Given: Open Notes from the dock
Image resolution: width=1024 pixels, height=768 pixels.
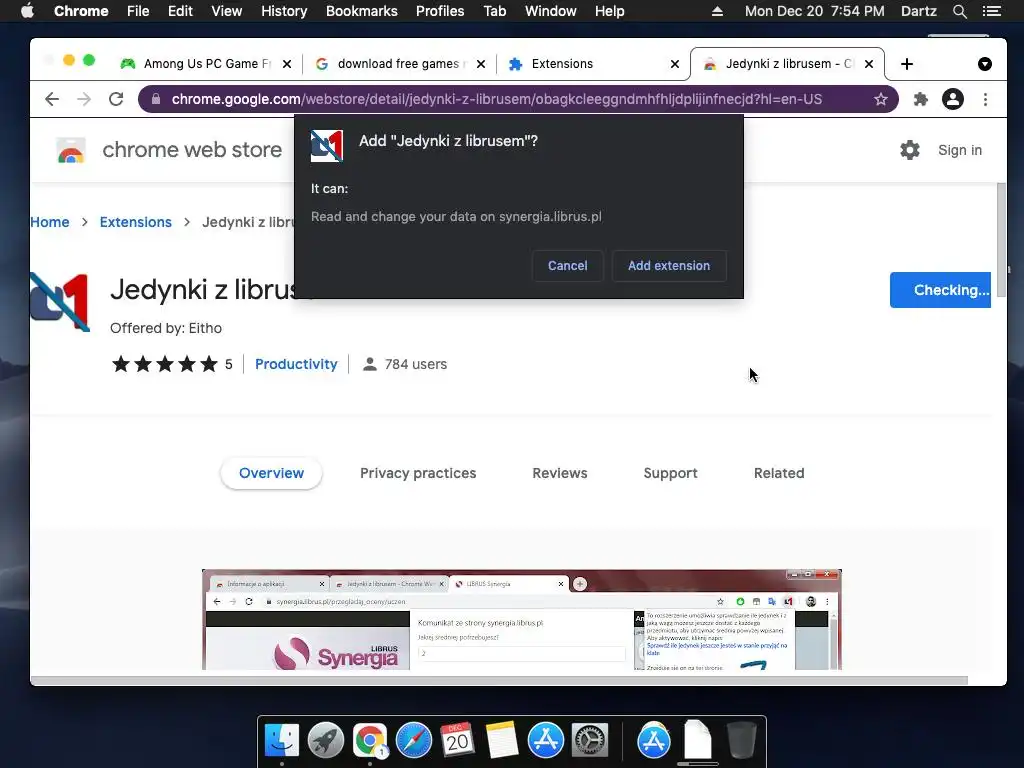Looking at the screenshot, I should coord(502,741).
